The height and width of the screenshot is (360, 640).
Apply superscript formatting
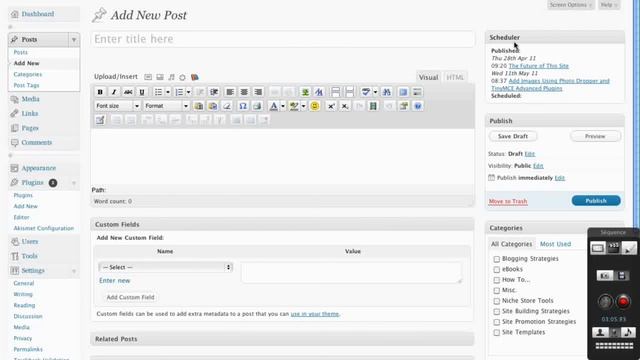click(331, 106)
